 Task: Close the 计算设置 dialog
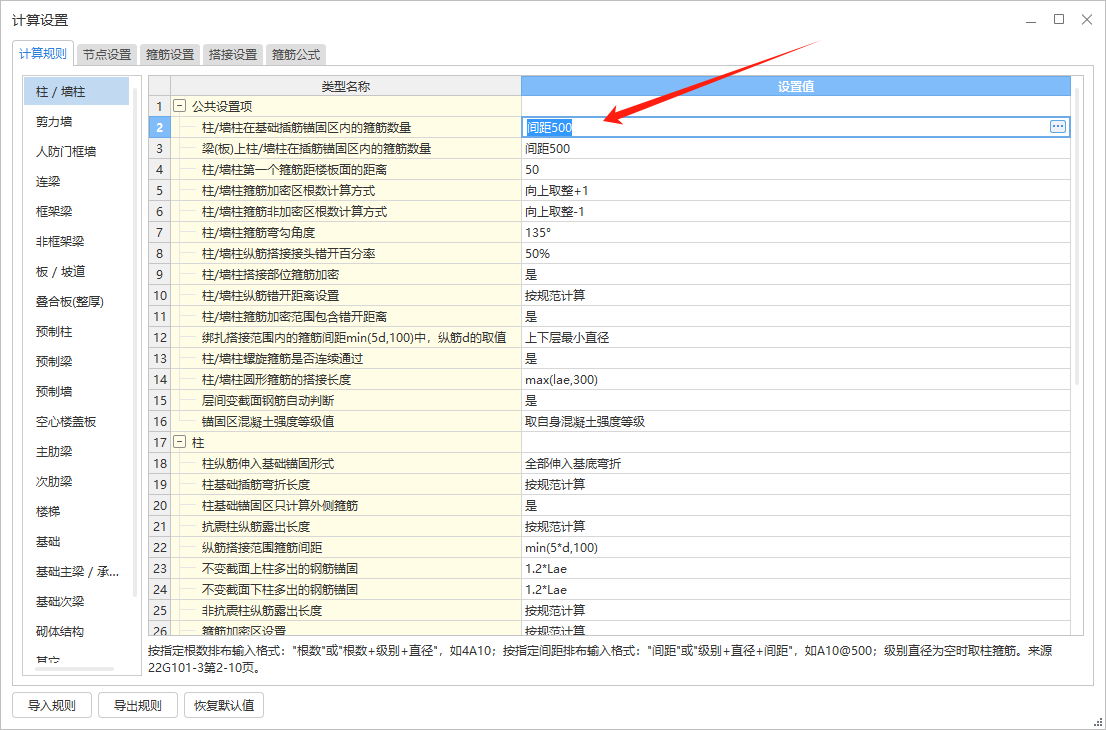tap(1087, 20)
